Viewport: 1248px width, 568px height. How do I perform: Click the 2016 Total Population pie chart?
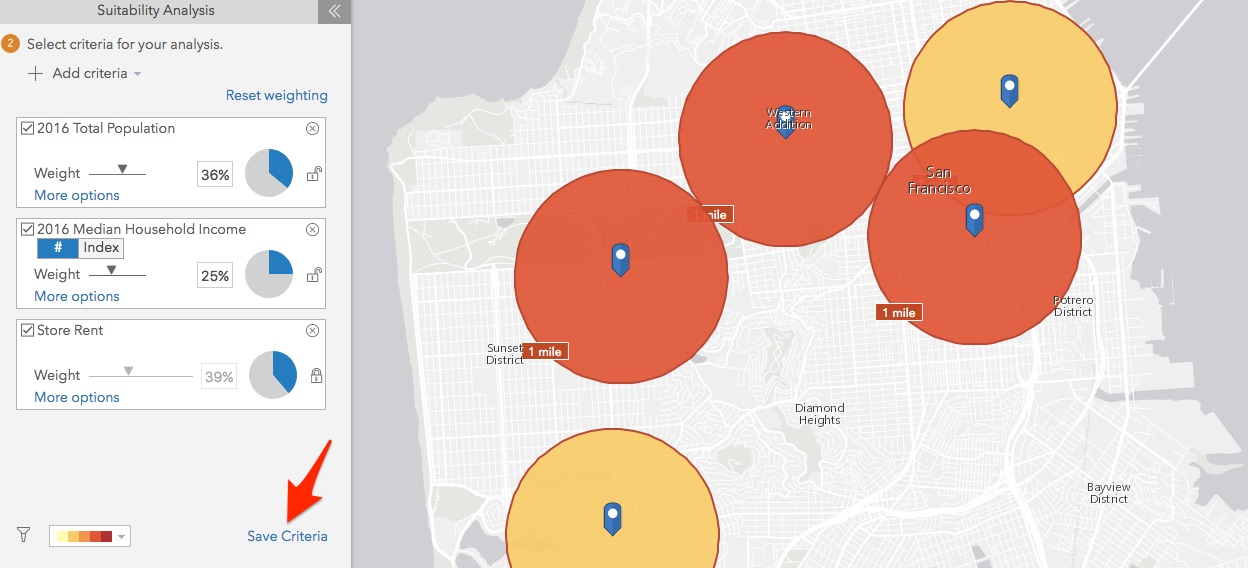[269, 173]
